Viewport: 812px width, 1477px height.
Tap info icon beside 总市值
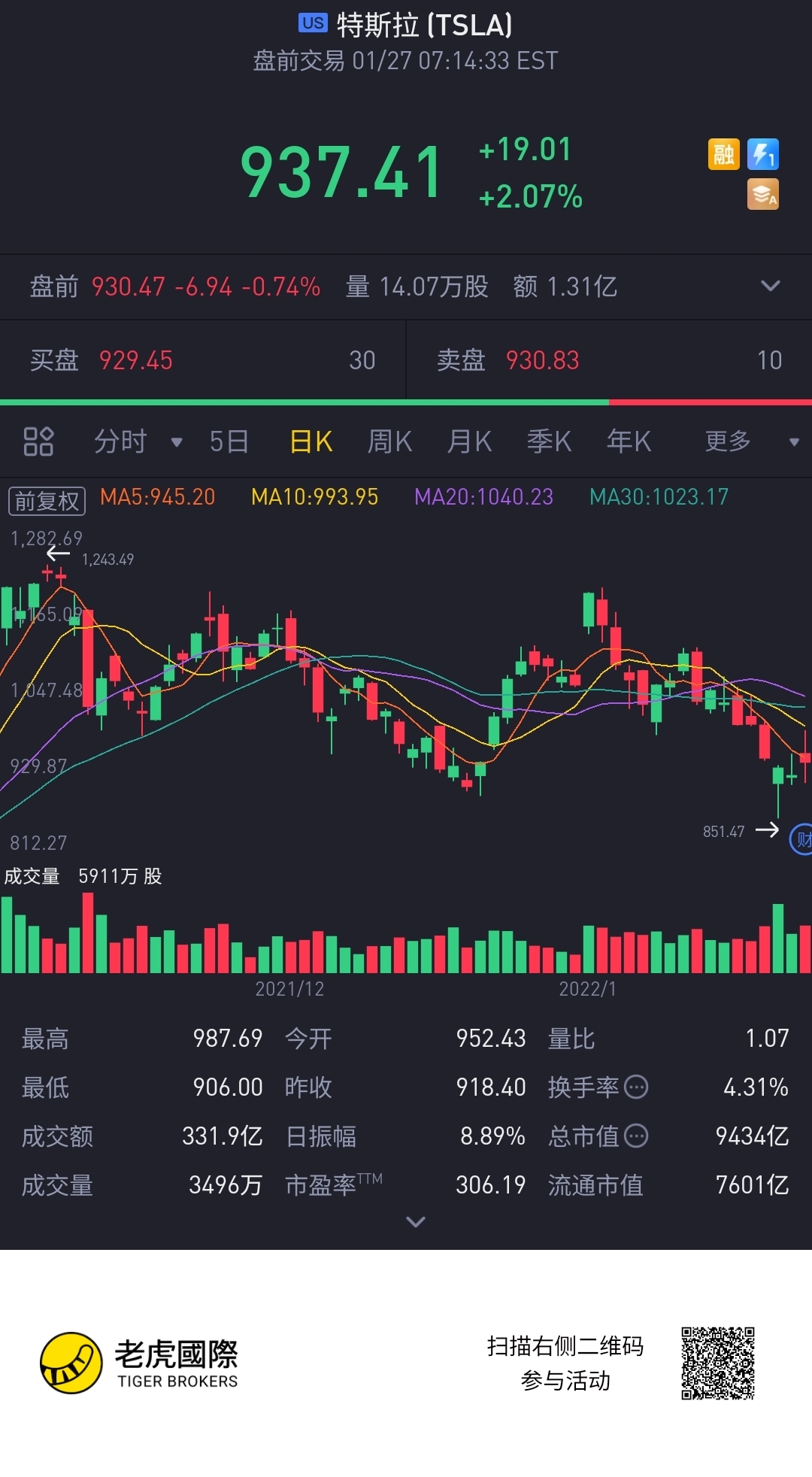(636, 1136)
